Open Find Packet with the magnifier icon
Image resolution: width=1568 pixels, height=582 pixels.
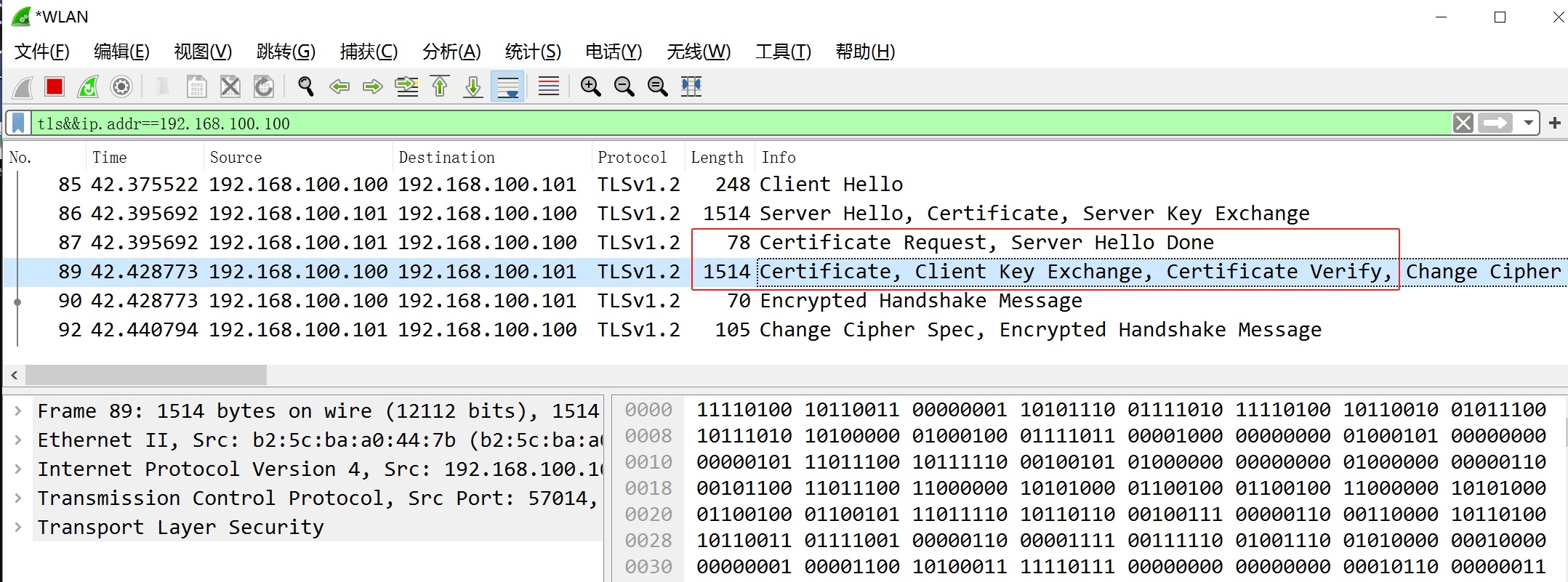(306, 87)
